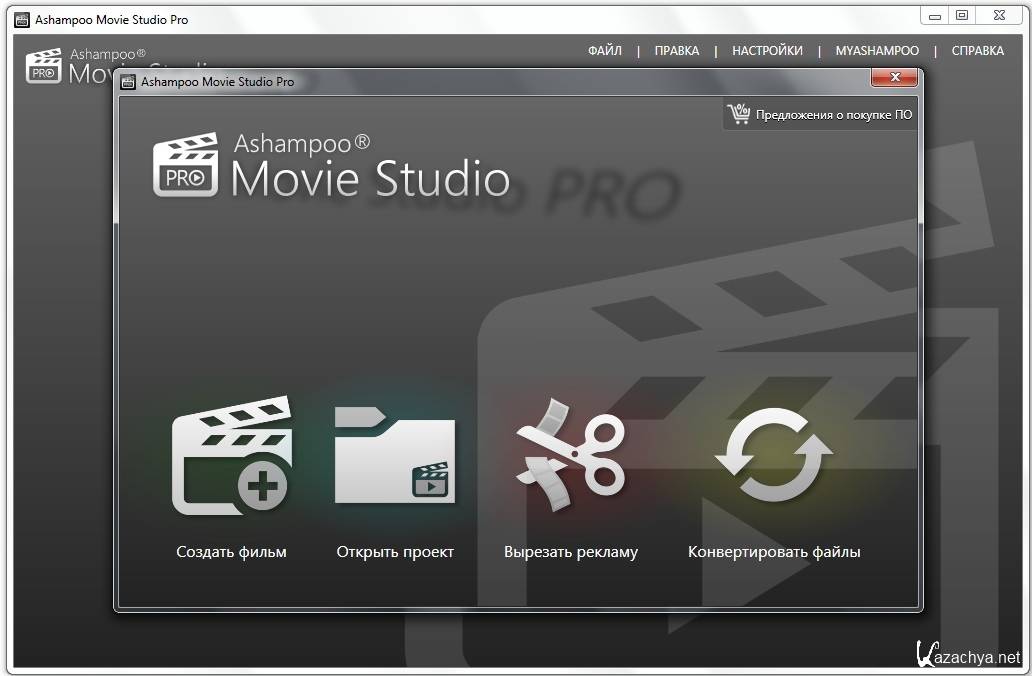
Task: Maximize the main Ashampoo window
Action: pyautogui.click(x=962, y=15)
